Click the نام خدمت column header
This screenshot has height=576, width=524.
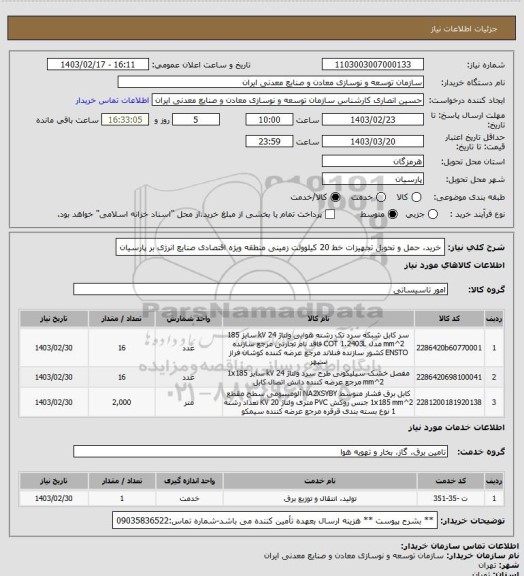coord(320,480)
